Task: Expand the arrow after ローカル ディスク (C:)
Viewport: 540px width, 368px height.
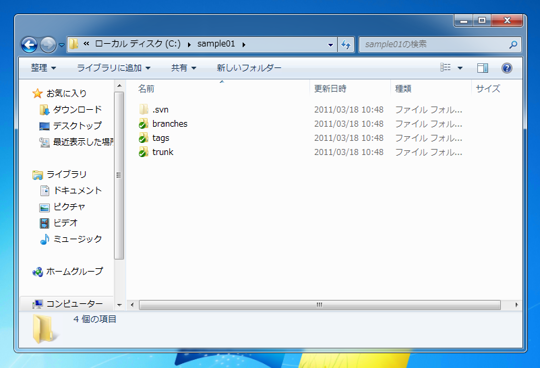Action: point(189,44)
